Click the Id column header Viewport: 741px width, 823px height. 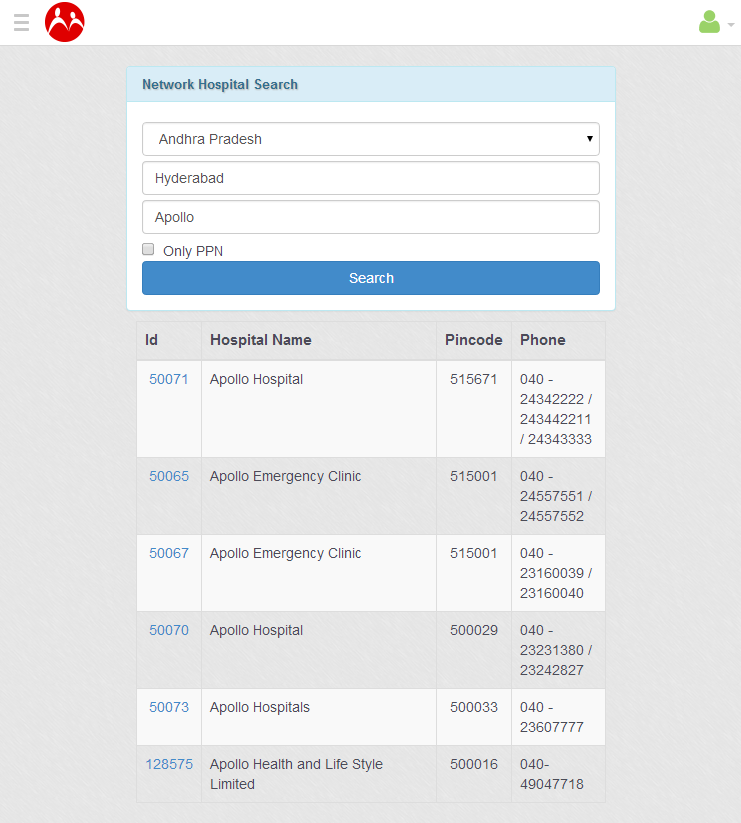coord(152,340)
